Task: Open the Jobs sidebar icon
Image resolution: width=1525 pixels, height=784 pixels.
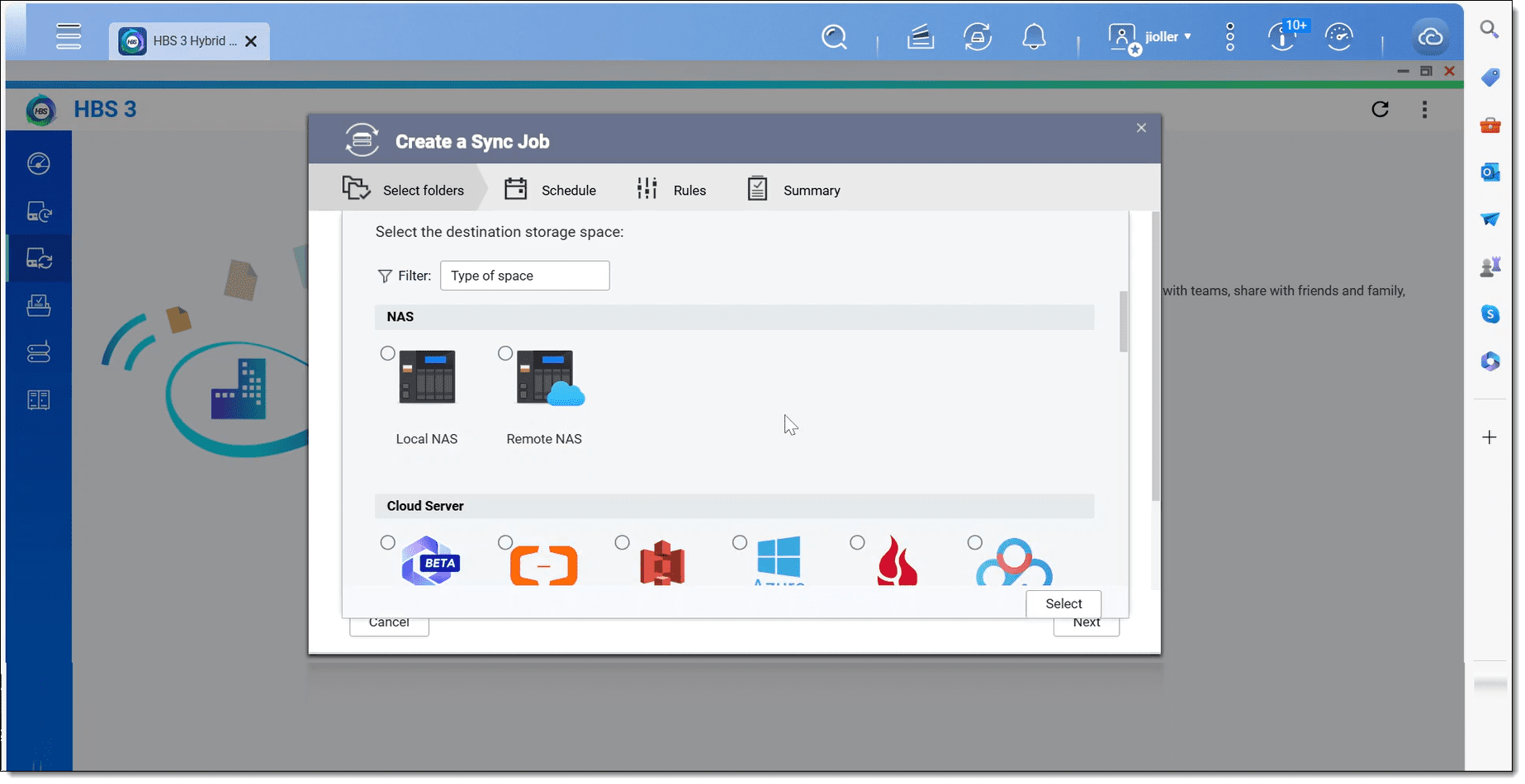Action: pyautogui.click(x=39, y=305)
